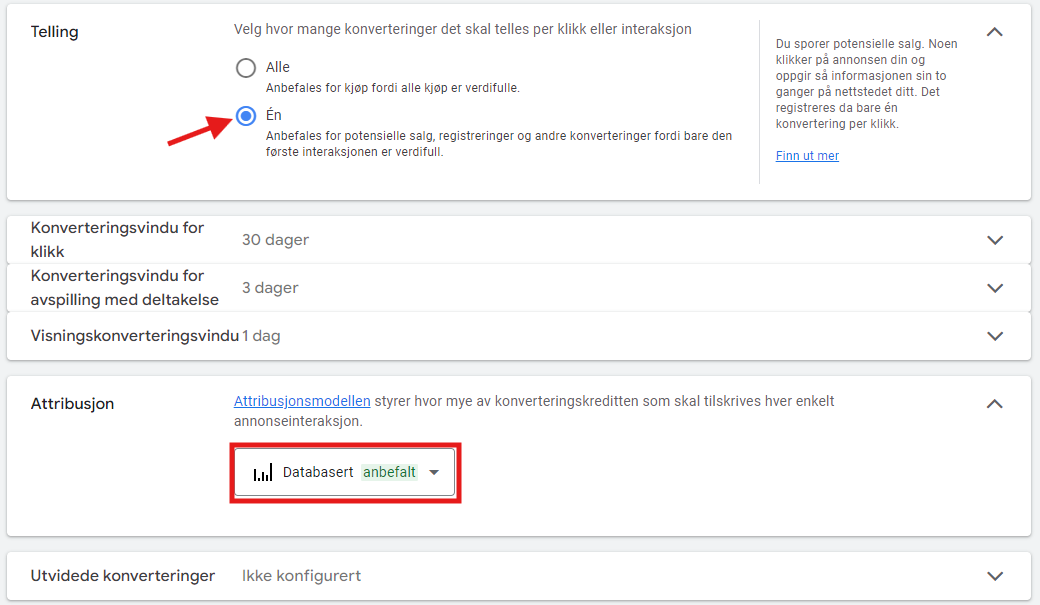Screen dimensions: 1040x605
Task: Open the "Finn ut mer" link
Action: point(807,156)
